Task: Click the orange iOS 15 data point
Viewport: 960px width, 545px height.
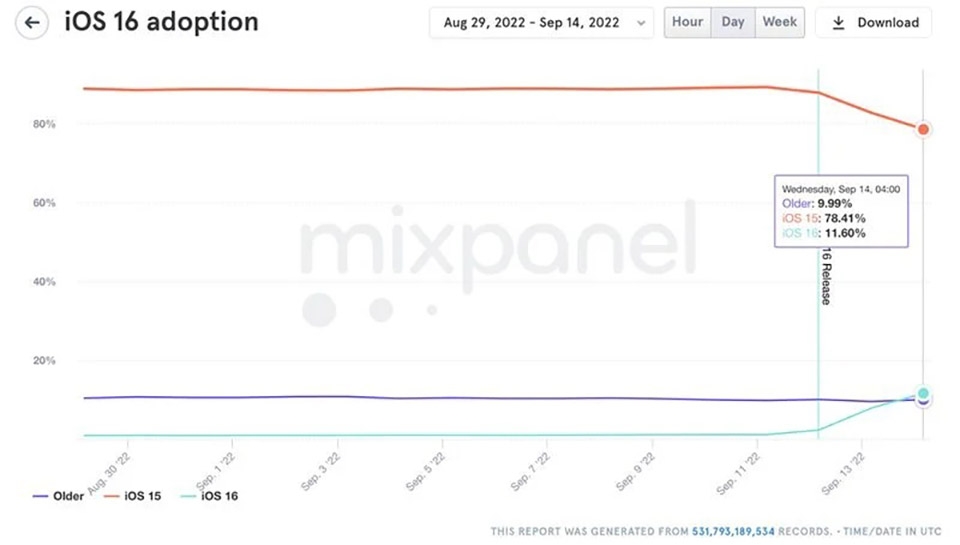Action: pos(923,129)
